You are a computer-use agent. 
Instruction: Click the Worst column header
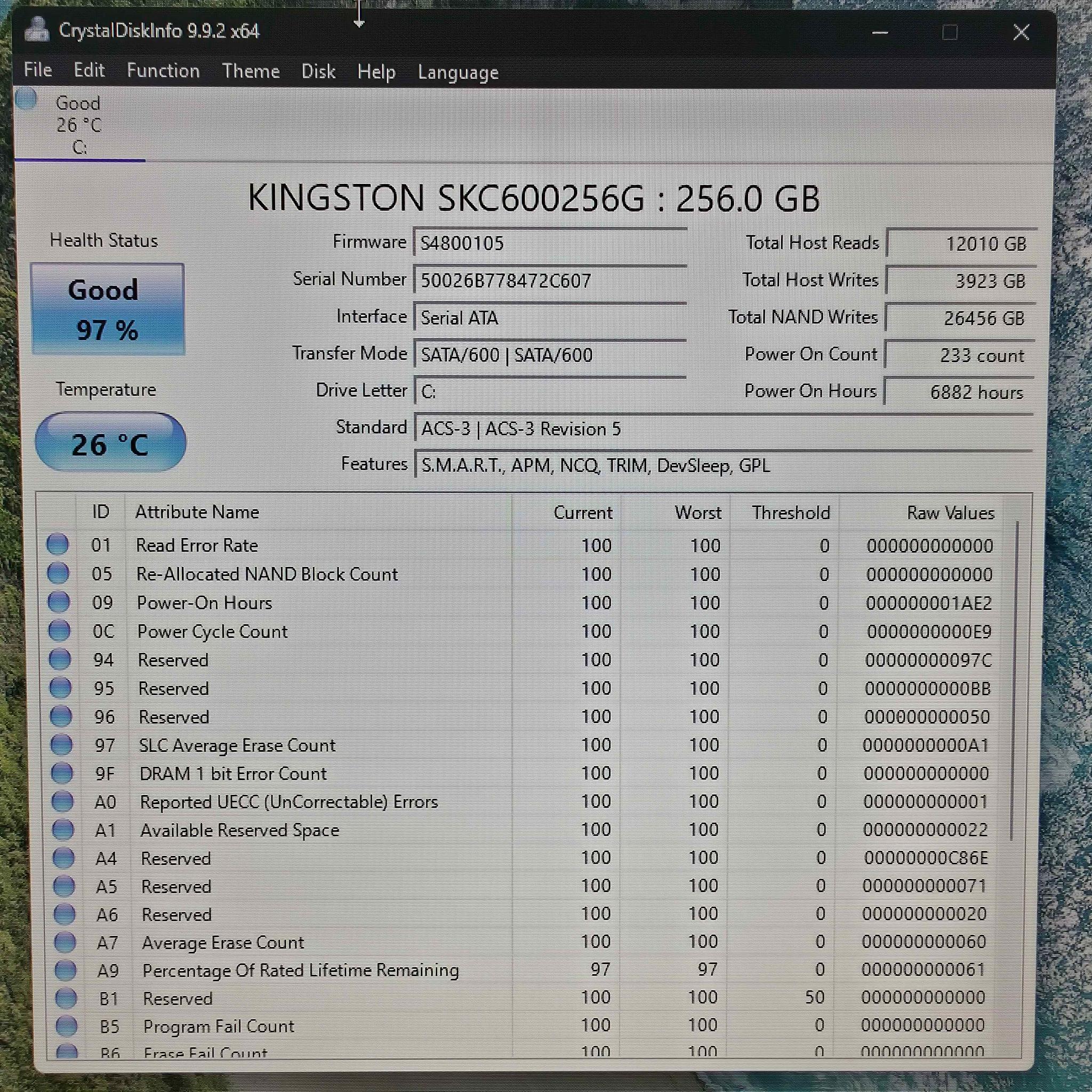698,512
